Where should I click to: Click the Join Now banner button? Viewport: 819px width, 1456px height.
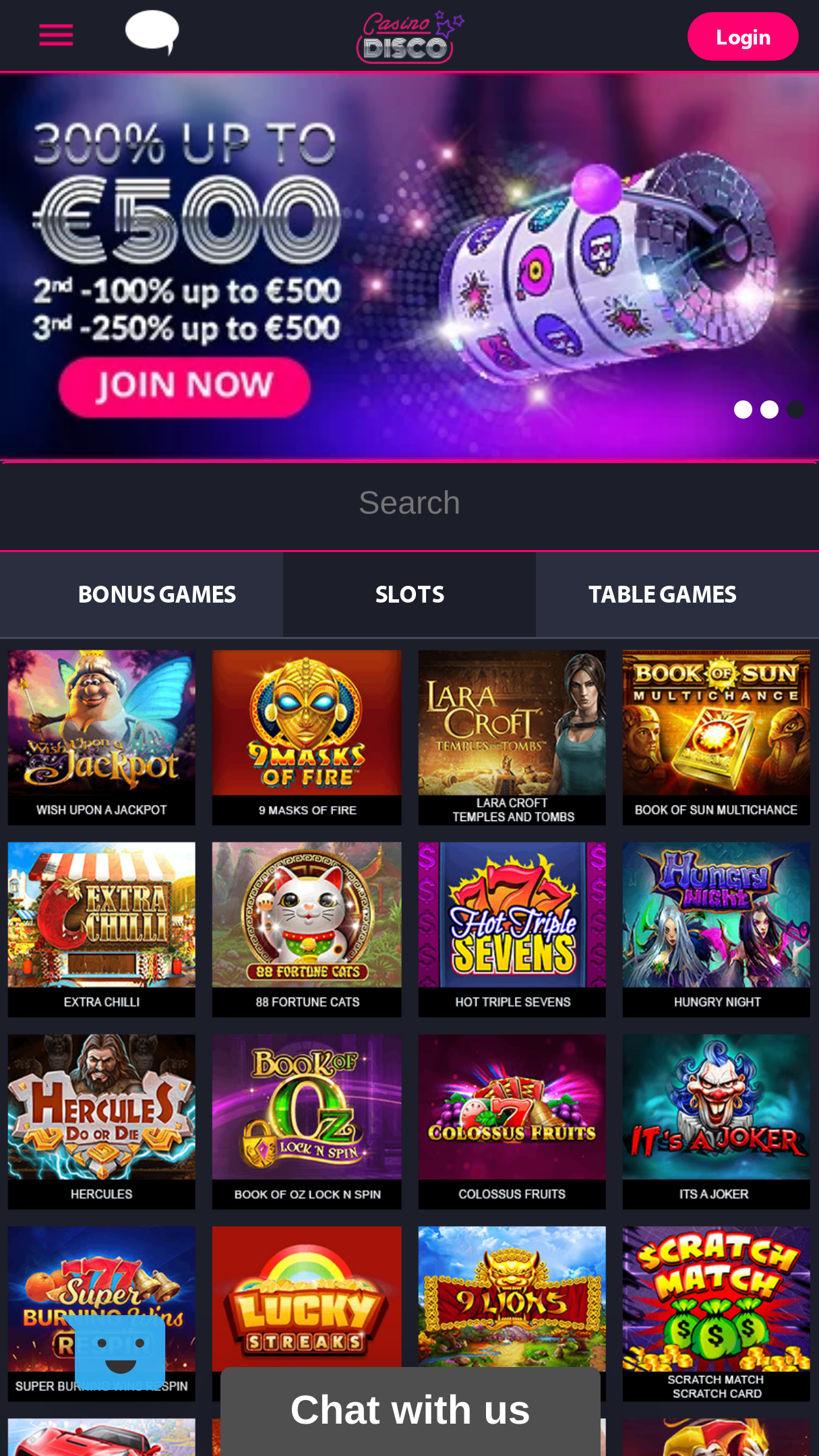[x=185, y=386]
